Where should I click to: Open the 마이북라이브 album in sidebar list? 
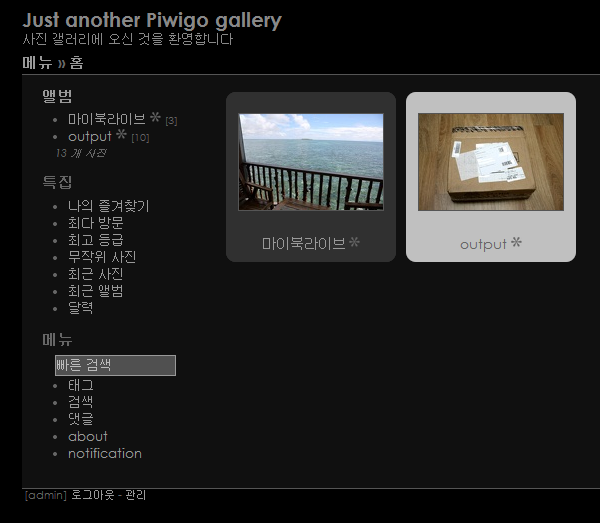pos(107,119)
